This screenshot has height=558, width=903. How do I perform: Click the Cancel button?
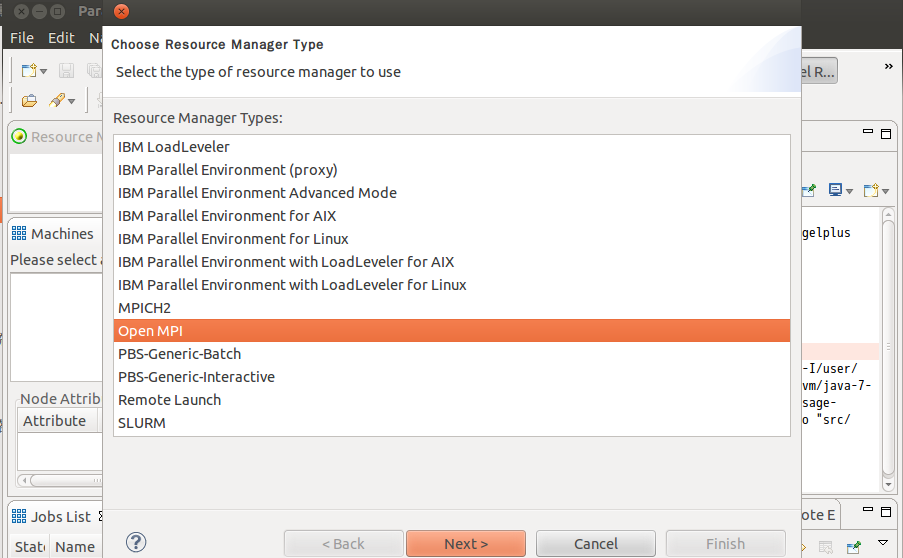click(x=595, y=544)
